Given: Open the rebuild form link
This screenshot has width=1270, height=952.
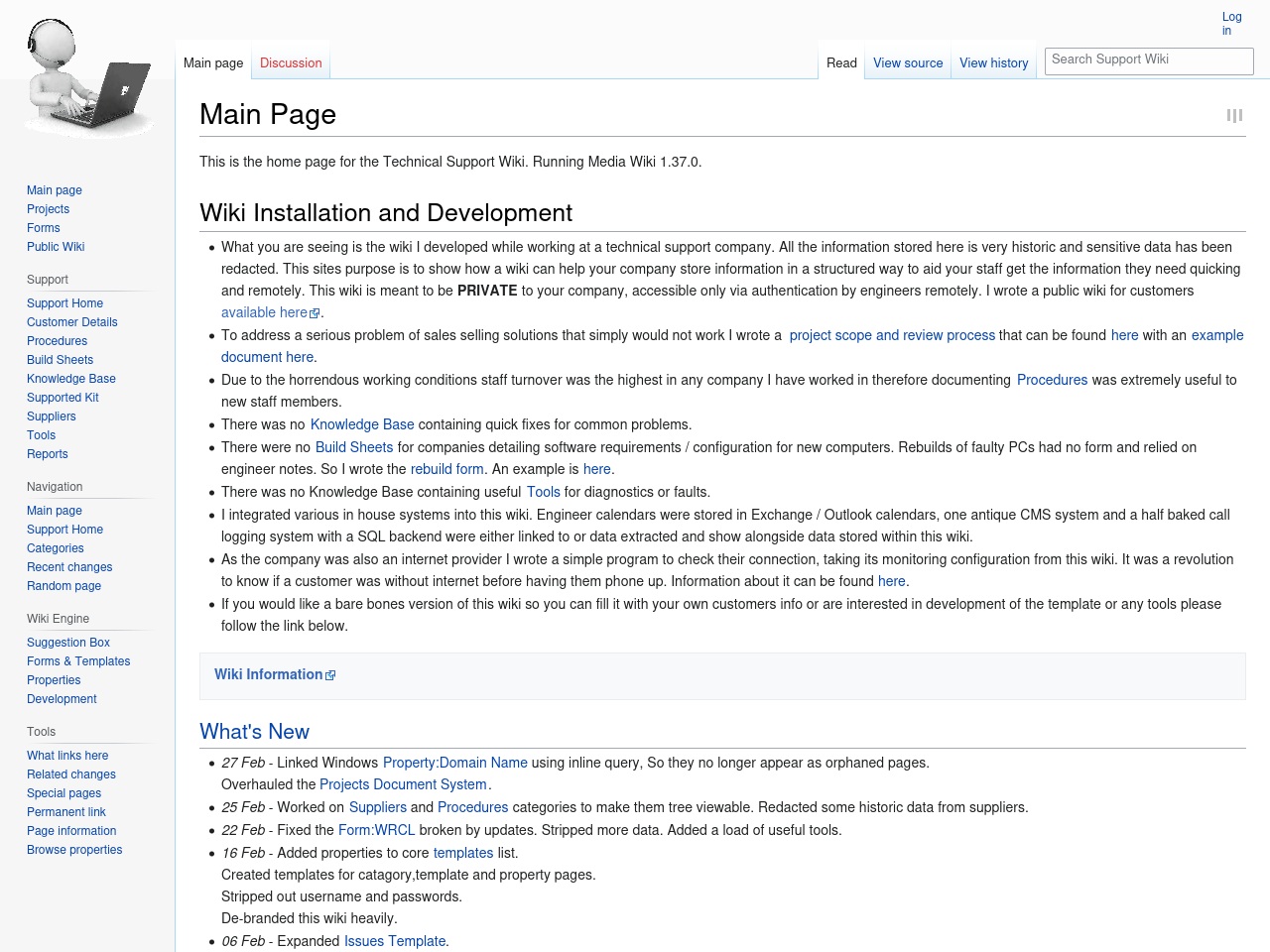Looking at the screenshot, I should (447, 469).
